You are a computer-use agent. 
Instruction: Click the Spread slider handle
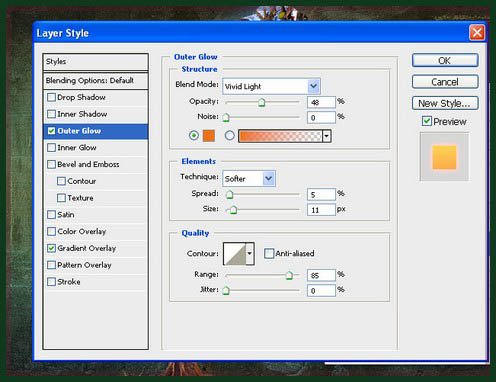[229, 194]
